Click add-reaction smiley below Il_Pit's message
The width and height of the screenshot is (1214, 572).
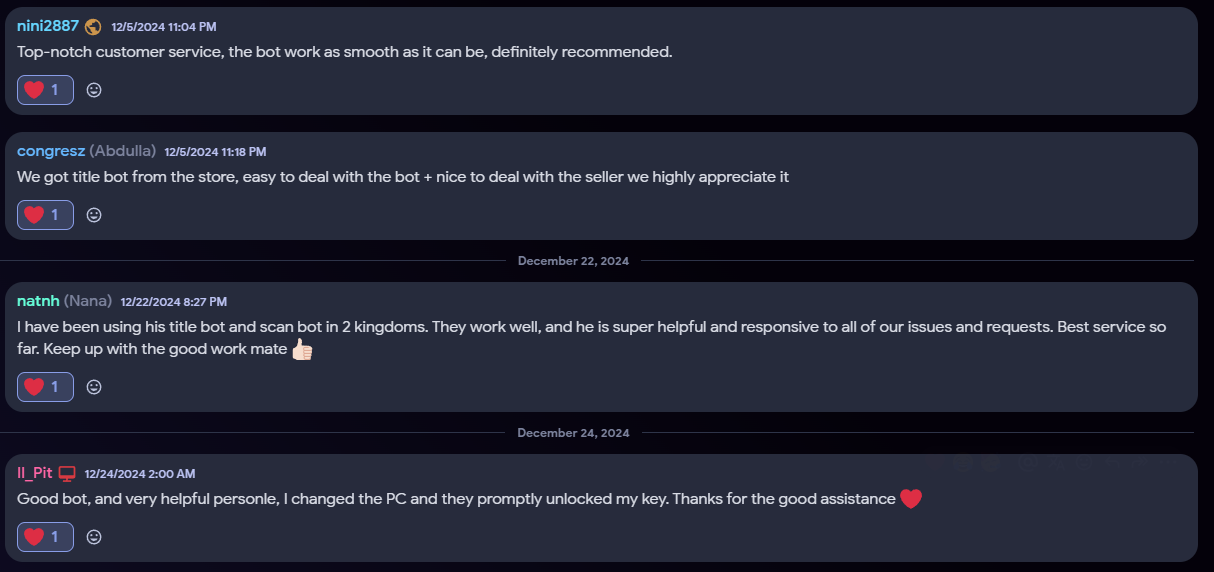tap(94, 537)
